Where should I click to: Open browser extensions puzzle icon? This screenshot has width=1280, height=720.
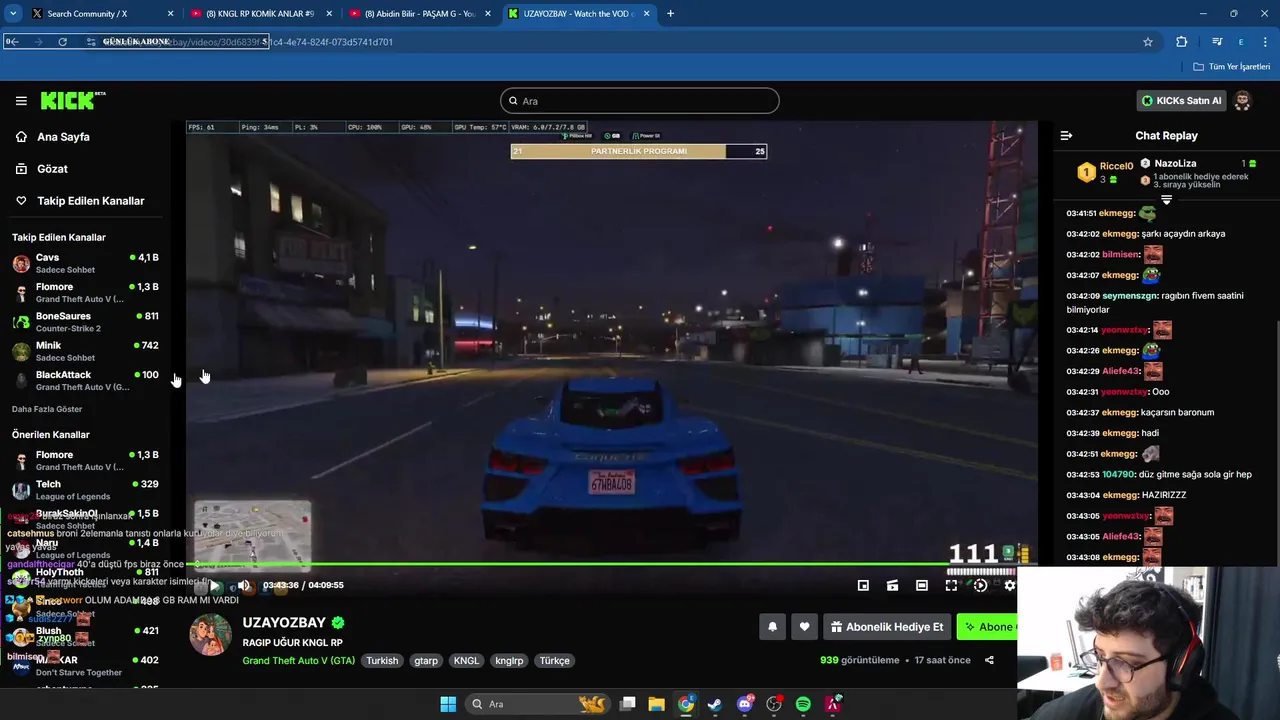pyautogui.click(x=1182, y=42)
